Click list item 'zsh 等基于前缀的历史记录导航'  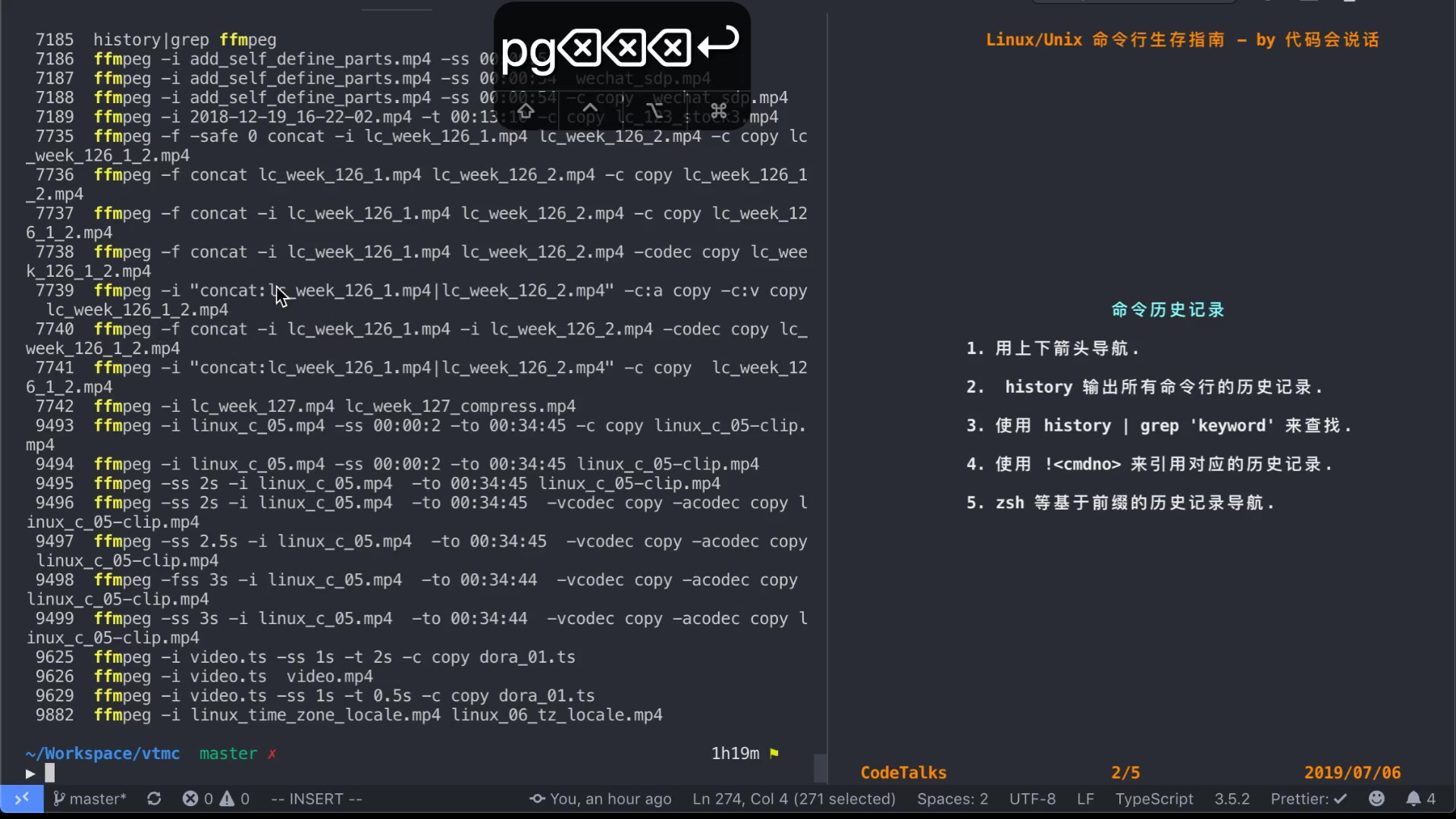pos(1121,503)
